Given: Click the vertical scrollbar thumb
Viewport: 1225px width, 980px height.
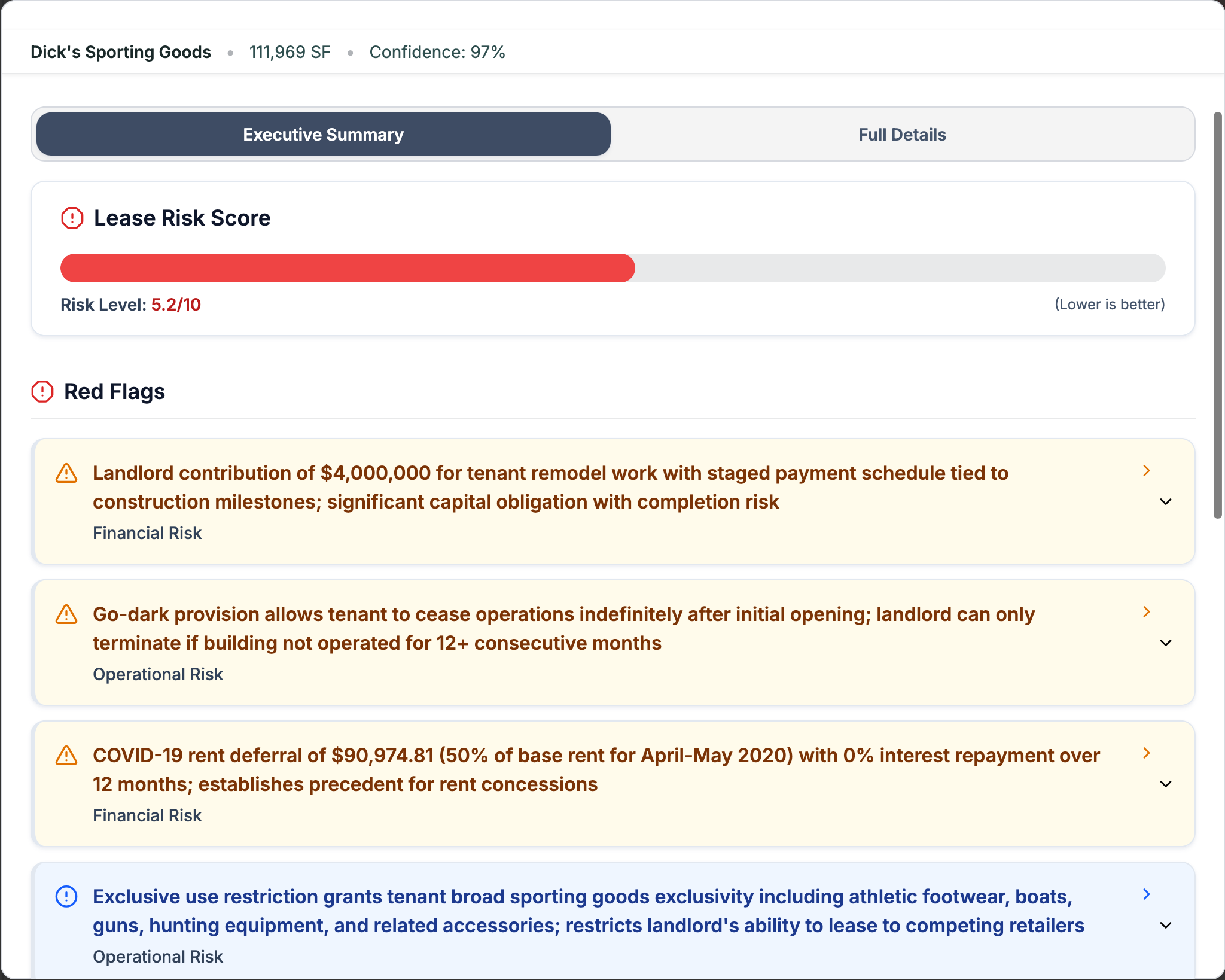Looking at the screenshot, I should [1217, 314].
